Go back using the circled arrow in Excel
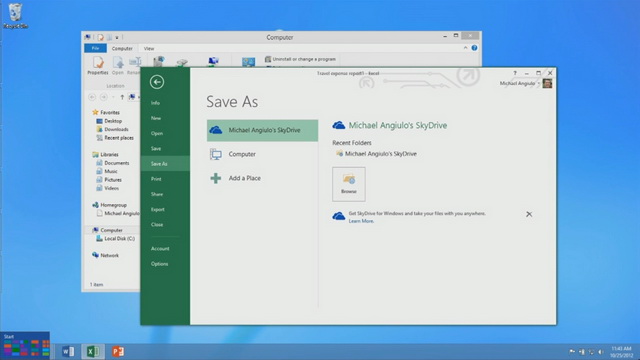This screenshot has width=640, height=360. (157, 82)
